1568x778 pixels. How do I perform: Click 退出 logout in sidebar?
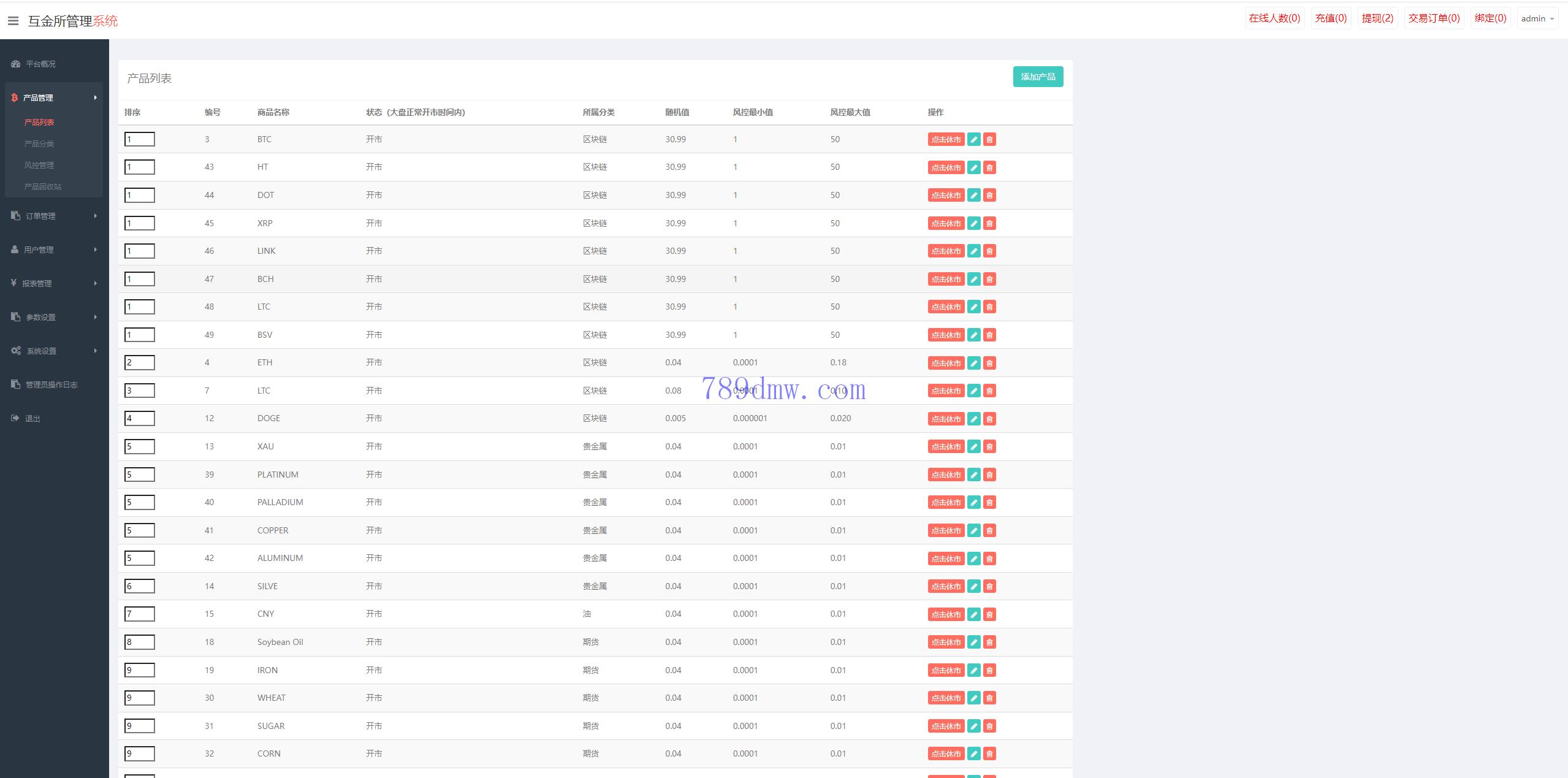pyautogui.click(x=32, y=418)
